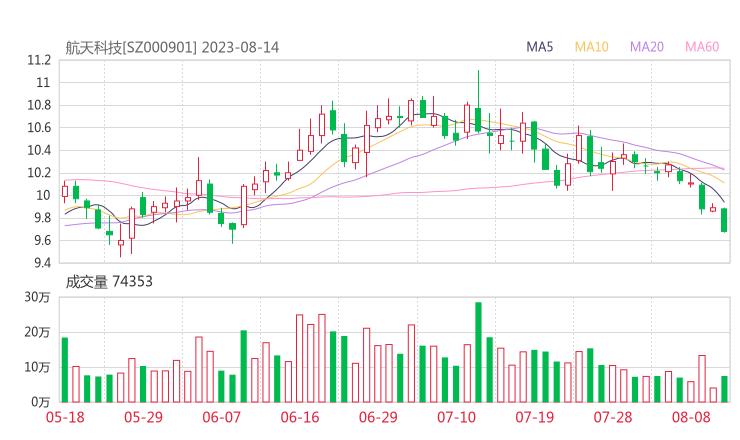Viewport: 740px width, 440px height.
Task: Click the 07-28 date axis label
Action: click(613, 417)
